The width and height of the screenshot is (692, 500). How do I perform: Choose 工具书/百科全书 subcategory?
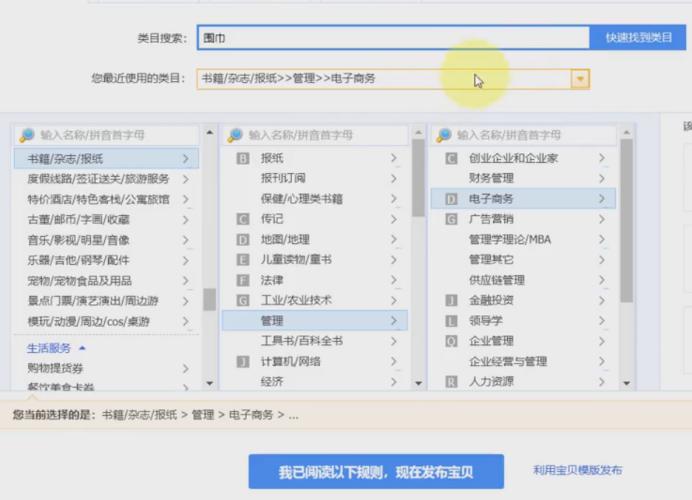315,341
